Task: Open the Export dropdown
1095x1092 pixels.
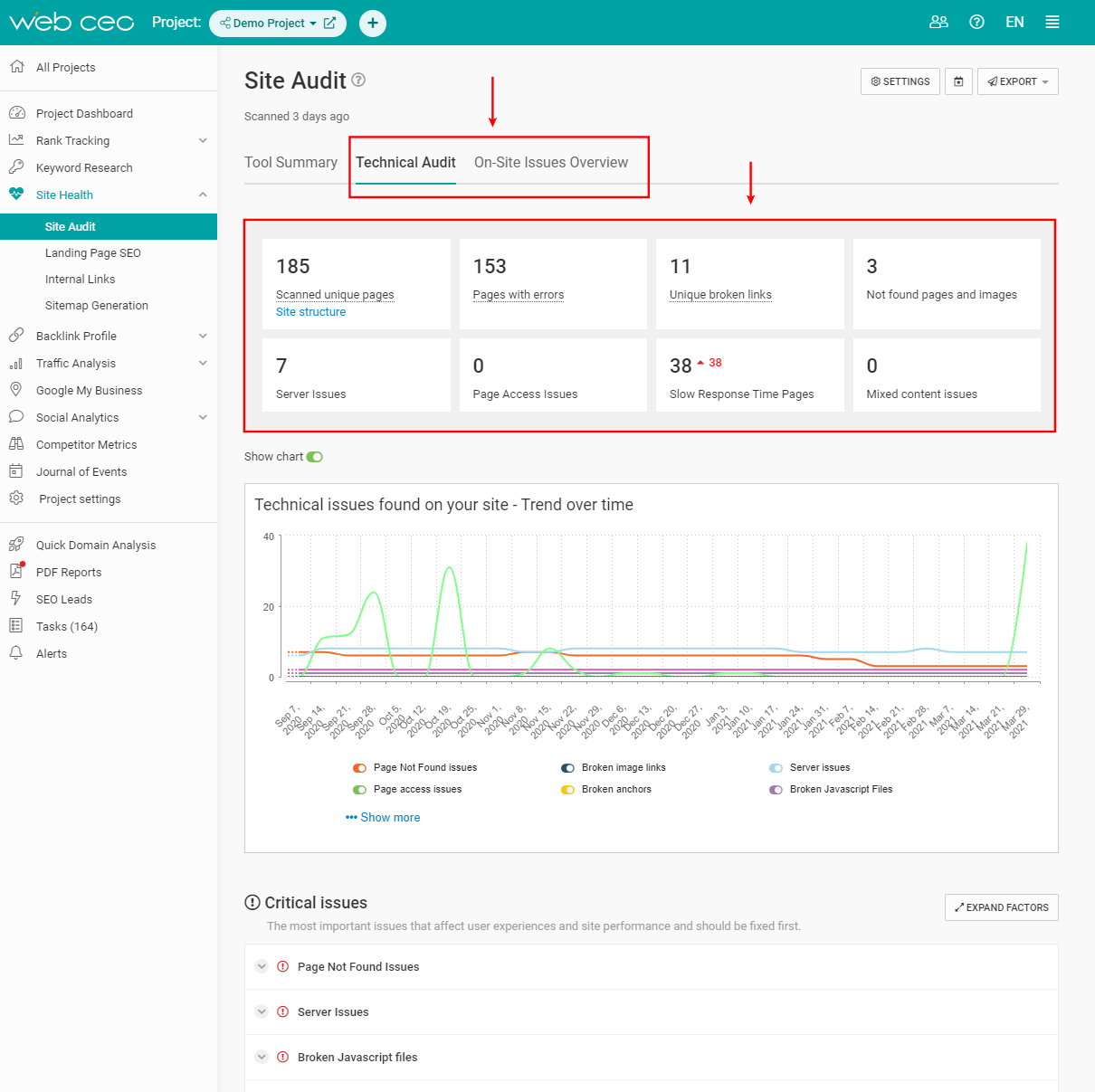Action: tap(1018, 81)
